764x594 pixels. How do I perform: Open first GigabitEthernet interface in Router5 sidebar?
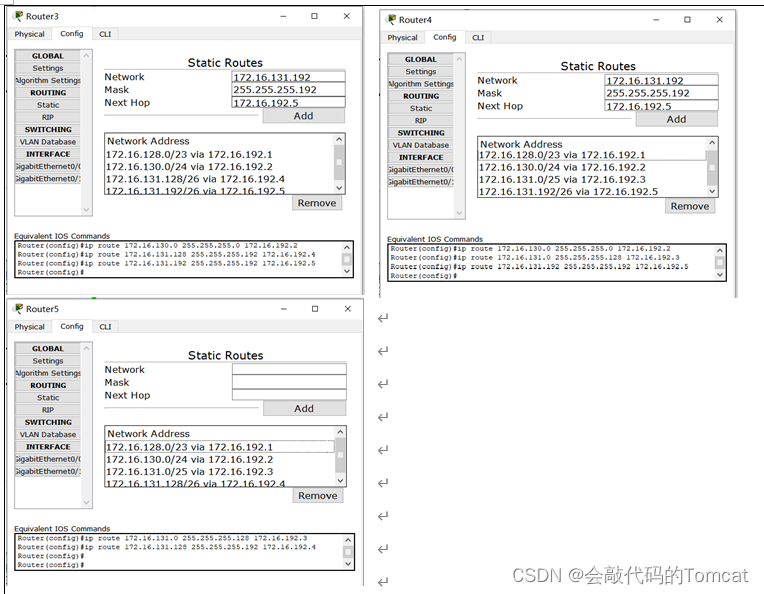[x=48, y=459]
